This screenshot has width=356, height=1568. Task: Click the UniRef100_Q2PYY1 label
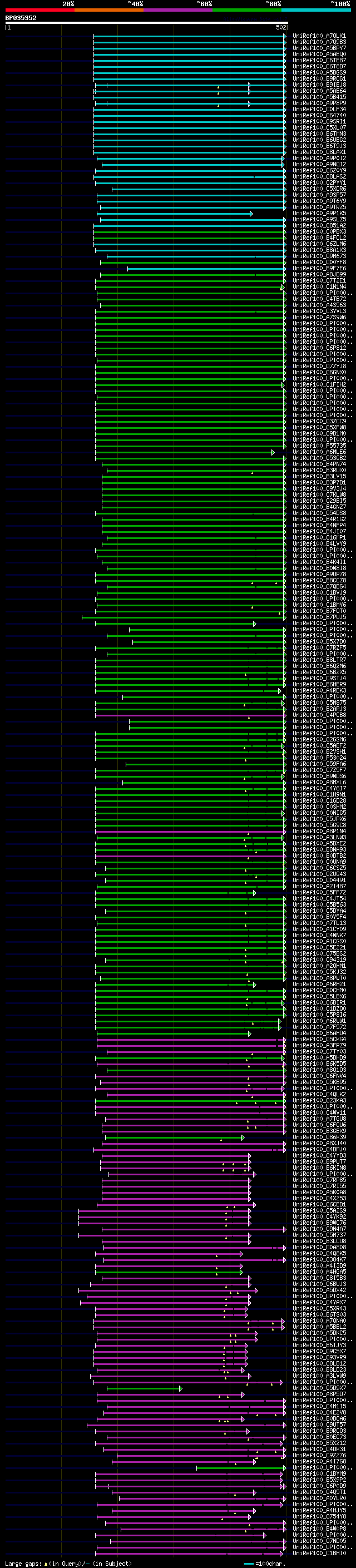(x=319, y=182)
